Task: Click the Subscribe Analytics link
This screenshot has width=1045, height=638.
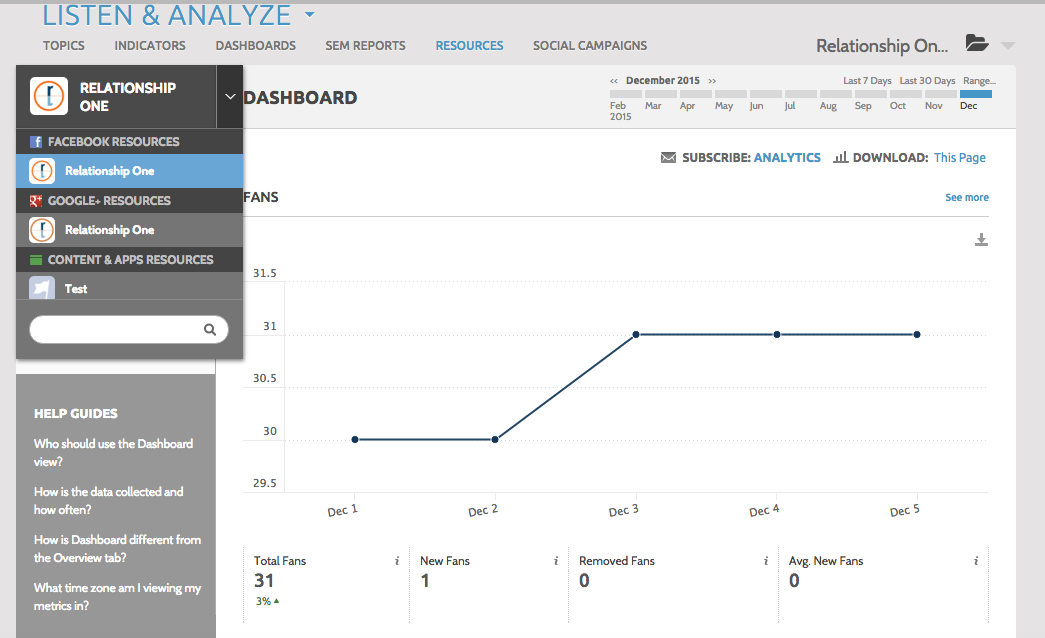Action: click(786, 158)
